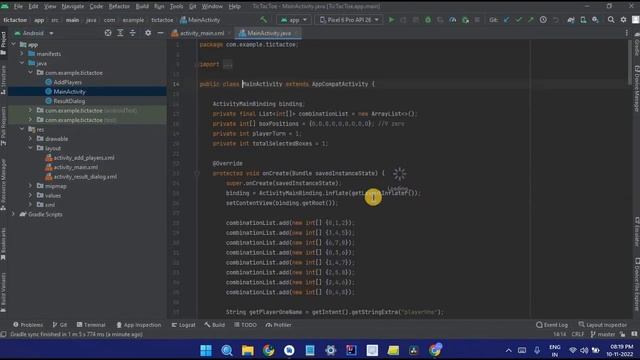Image resolution: width=640 pixels, height=360 pixels.
Task: Open the editor tabs kebab menu
Action: 627,33
